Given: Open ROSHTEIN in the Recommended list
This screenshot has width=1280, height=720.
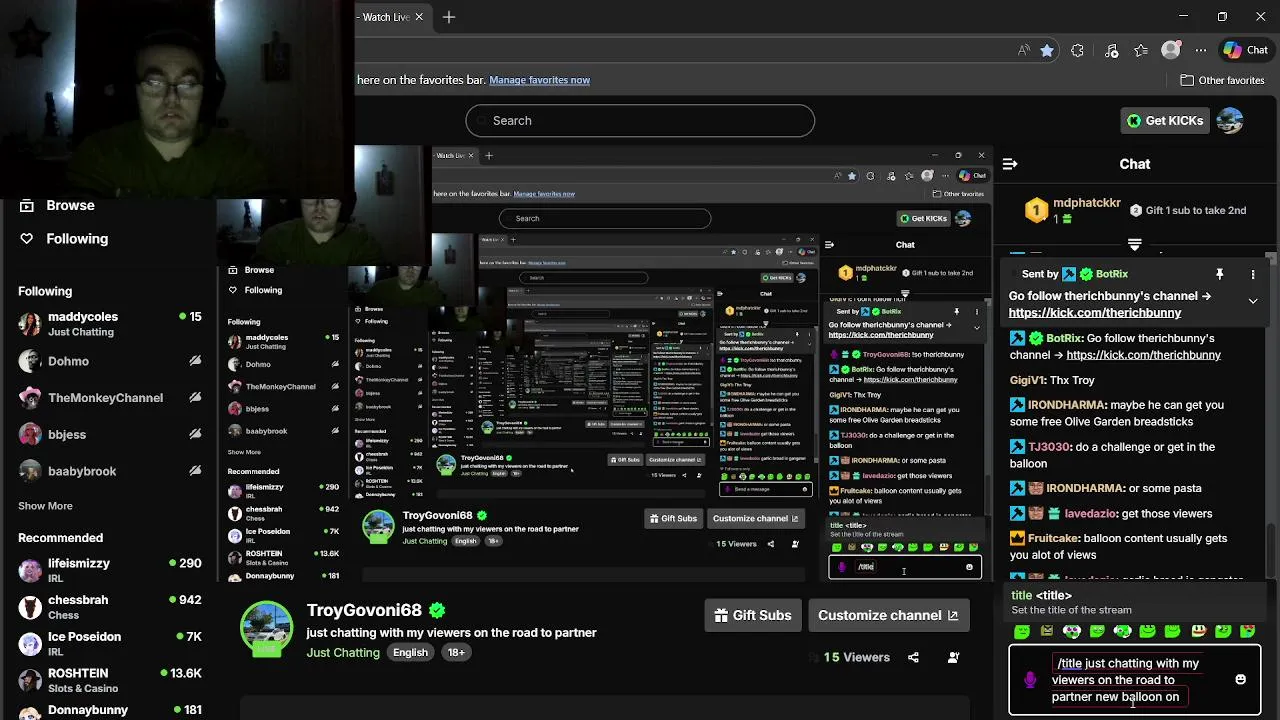Looking at the screenshot, I should pyautogui.click(x=110, y=680).
